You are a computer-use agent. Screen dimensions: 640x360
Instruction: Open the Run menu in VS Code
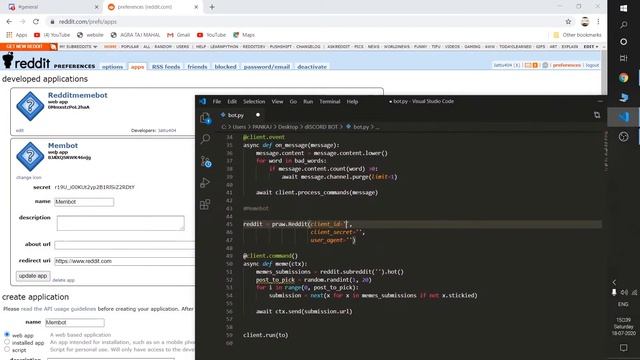(308, 101)
